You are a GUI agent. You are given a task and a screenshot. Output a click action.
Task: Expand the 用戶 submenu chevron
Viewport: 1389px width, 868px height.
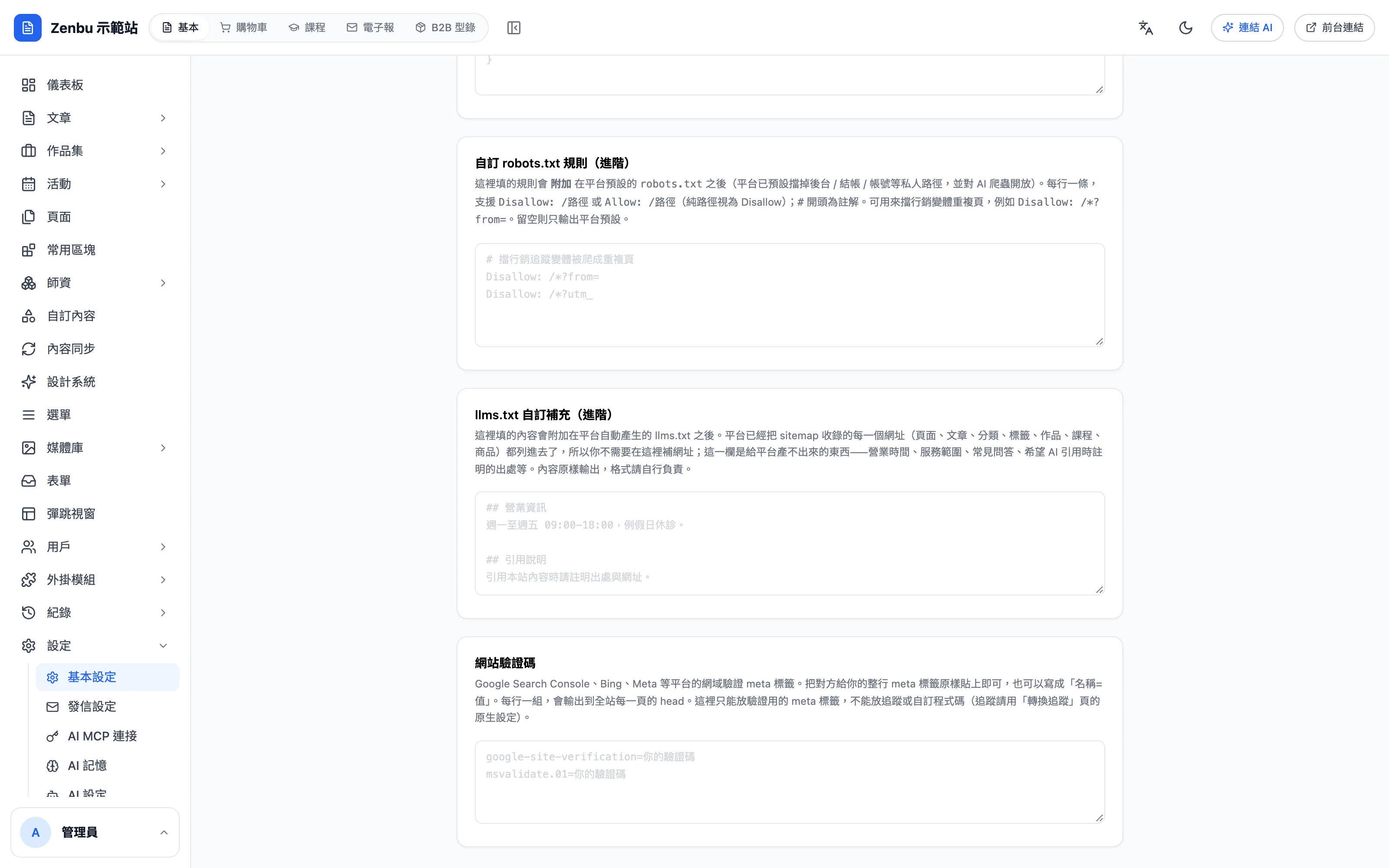pos(163,547)
